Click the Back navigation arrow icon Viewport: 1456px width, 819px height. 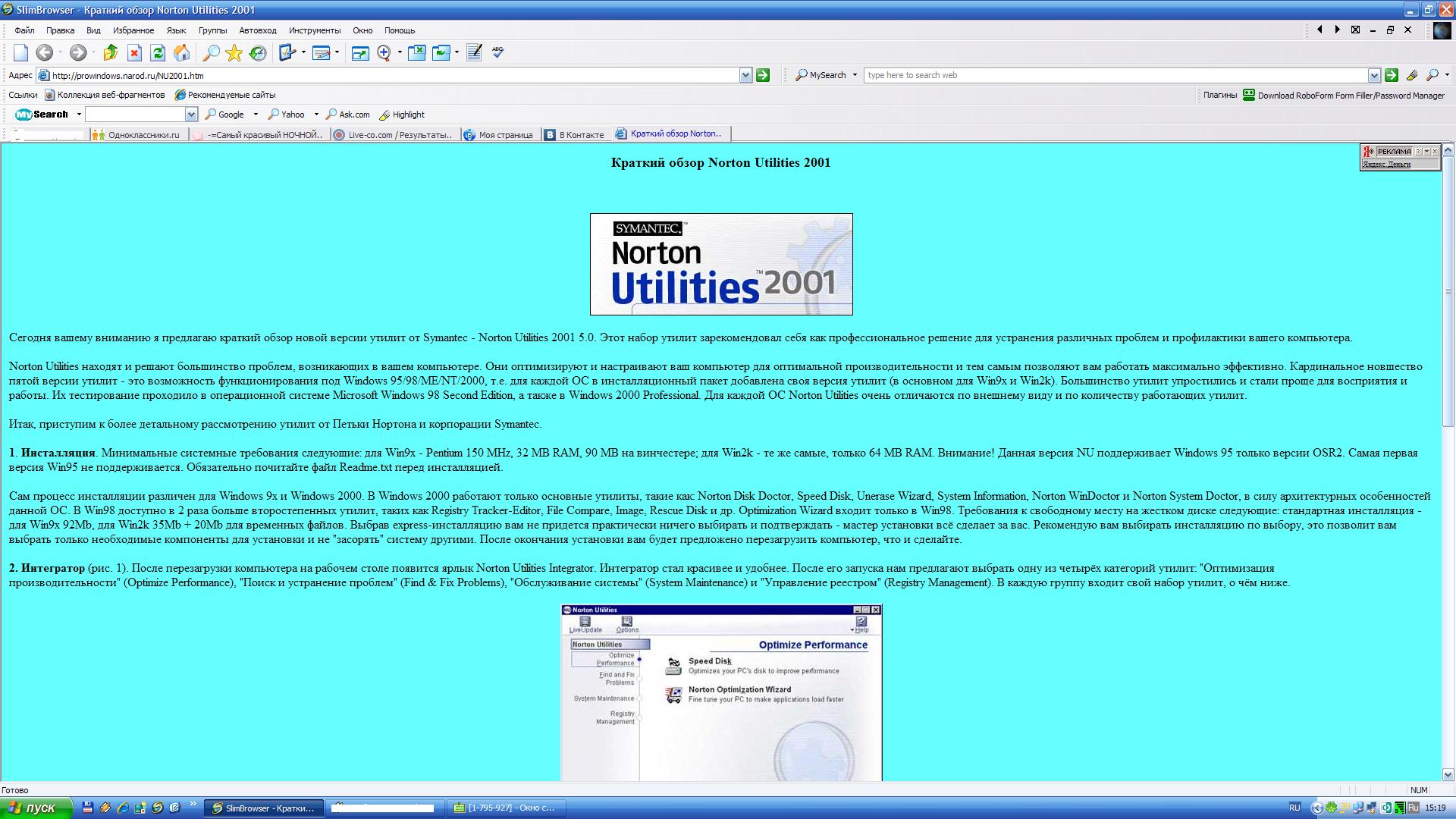(x=45, y=52)
